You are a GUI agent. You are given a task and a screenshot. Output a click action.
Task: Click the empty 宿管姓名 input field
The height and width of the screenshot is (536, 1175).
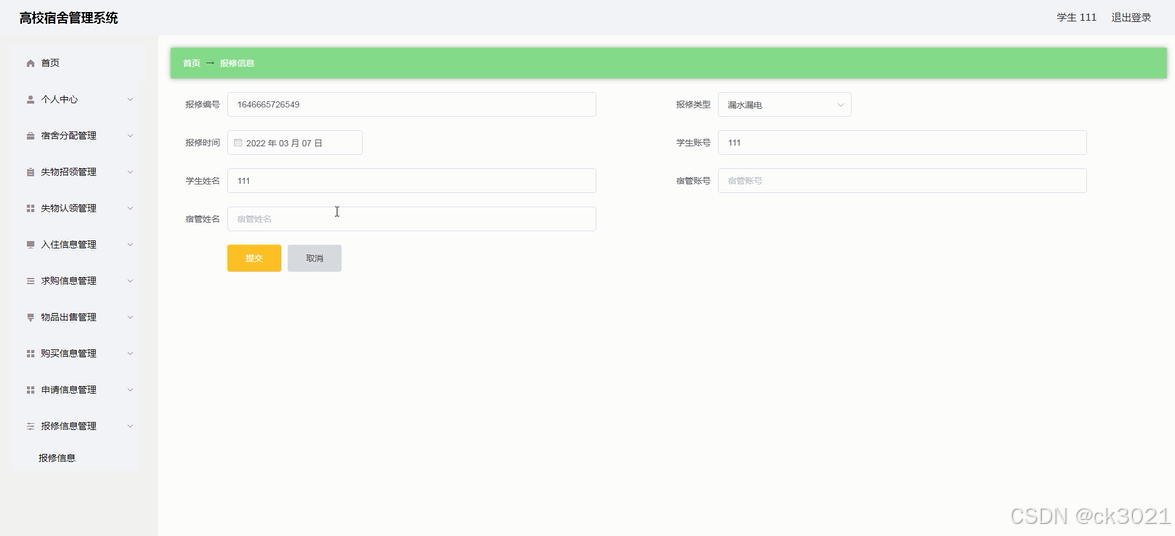click(411, 219)
